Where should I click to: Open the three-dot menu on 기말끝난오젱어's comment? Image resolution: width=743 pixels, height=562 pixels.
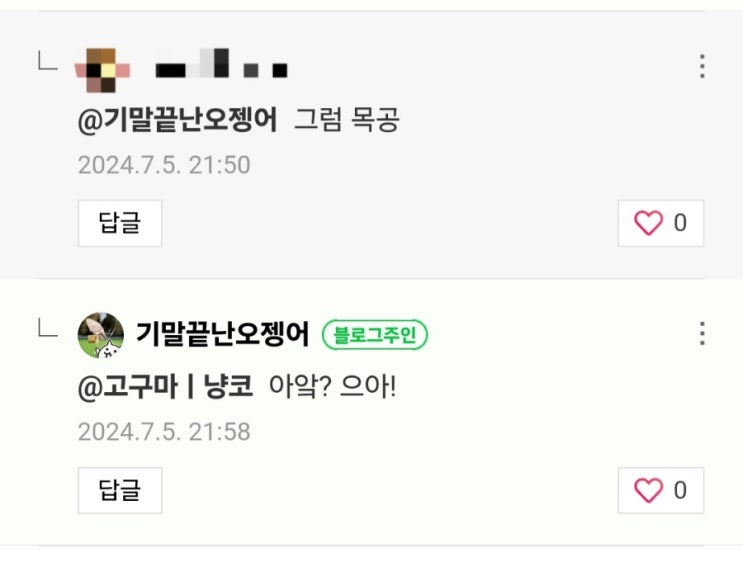tap(702, 333)
